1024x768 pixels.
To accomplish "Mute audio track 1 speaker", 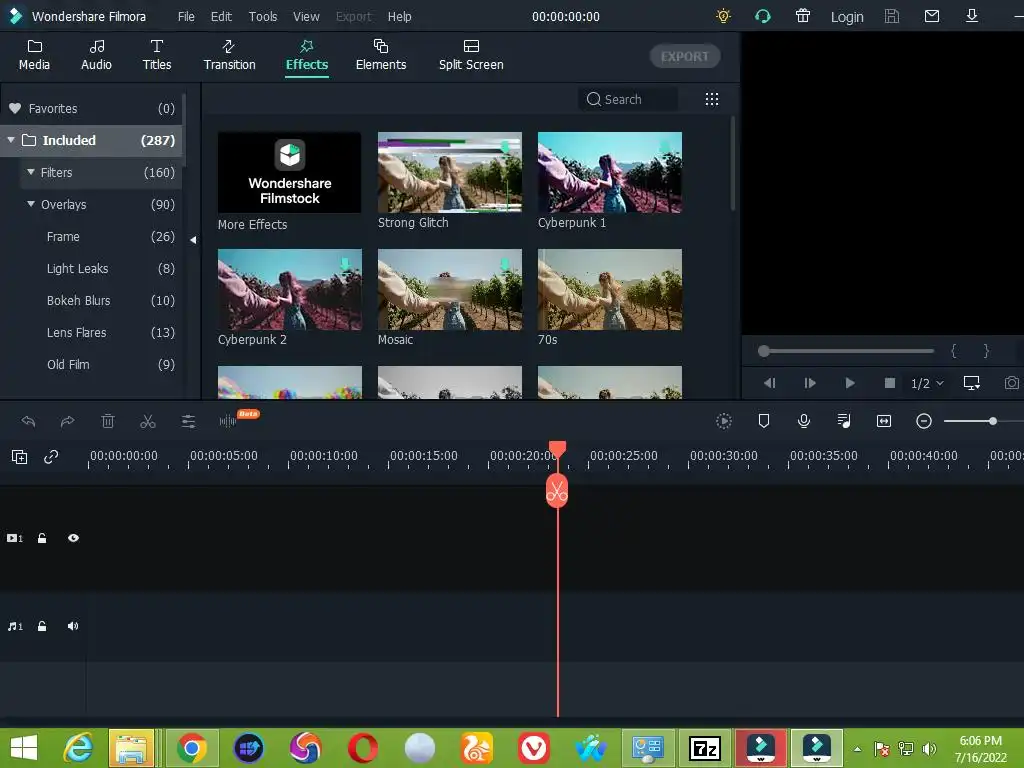I will (72, 626).
